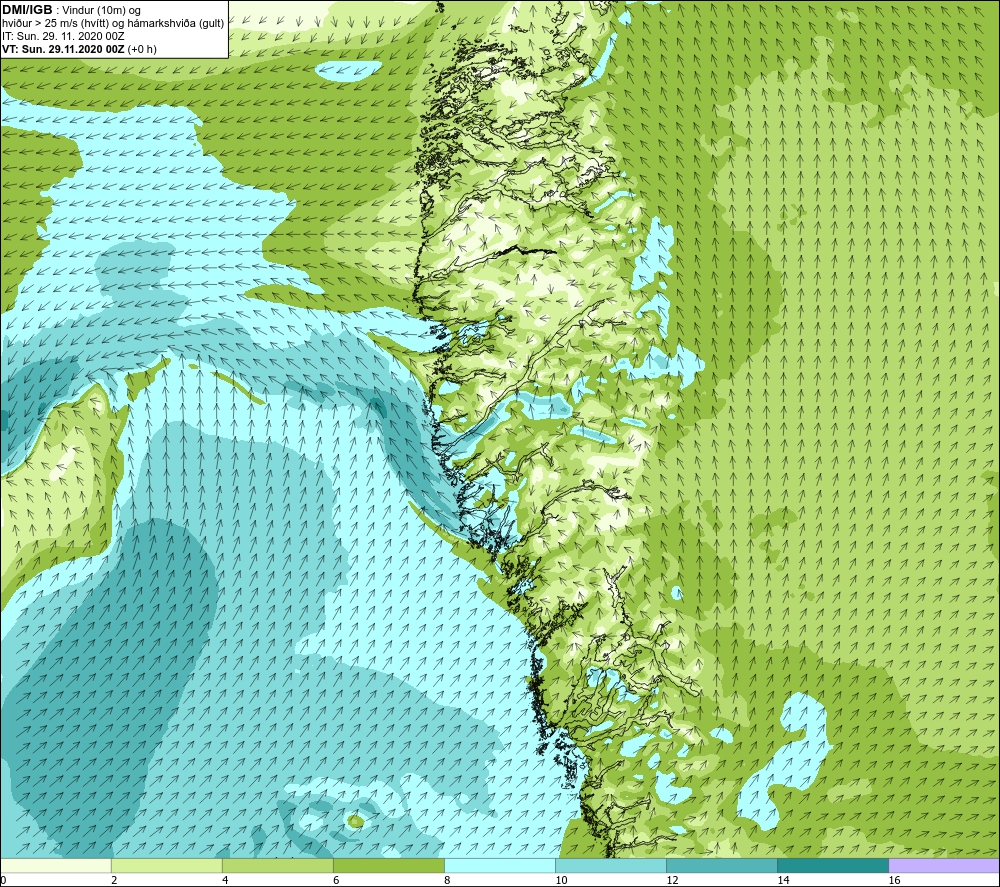This screenshot has height=887, width=1000.
Task: Click the scale label '10'
Action: coord(561,880)
